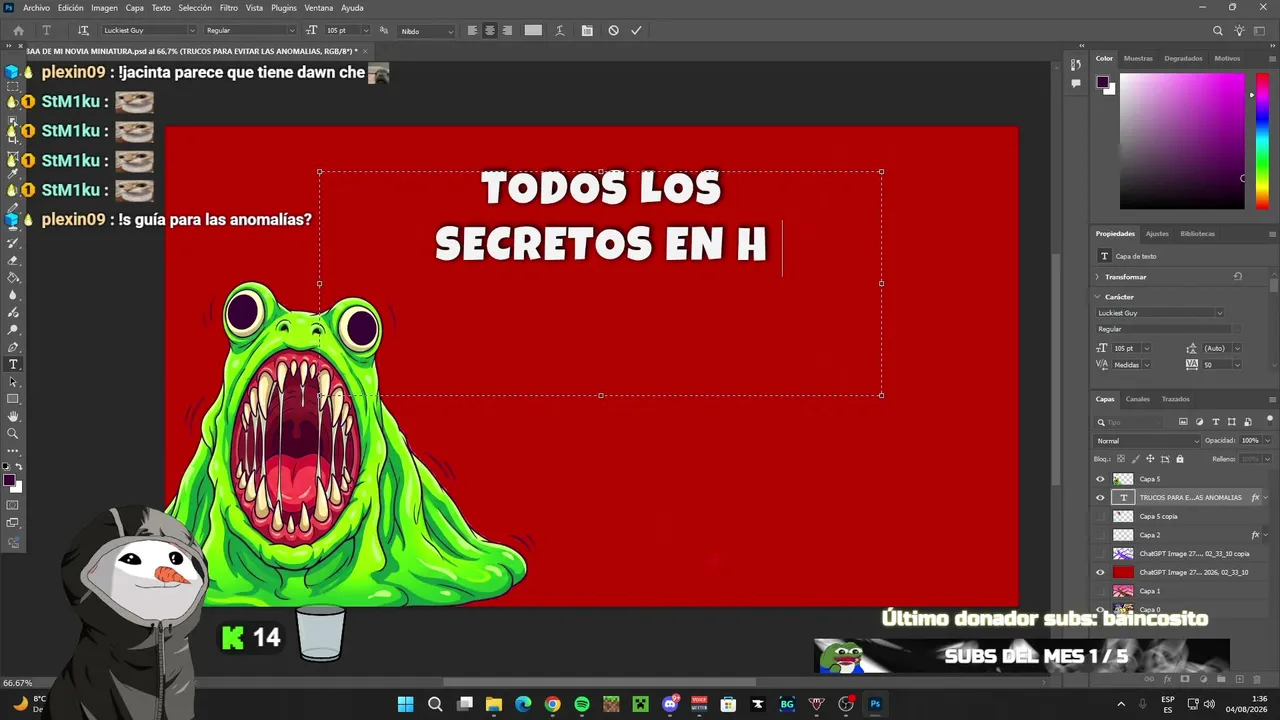Click the tracking value field showing 50
This screenshot has height=720, width=1280.
coord(1218,365)
